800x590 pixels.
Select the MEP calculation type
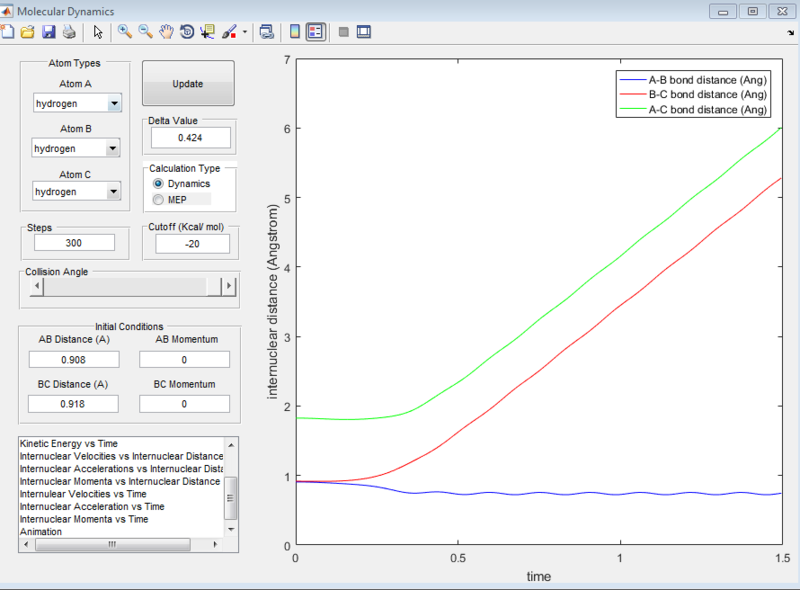click(x=158, y=200)
